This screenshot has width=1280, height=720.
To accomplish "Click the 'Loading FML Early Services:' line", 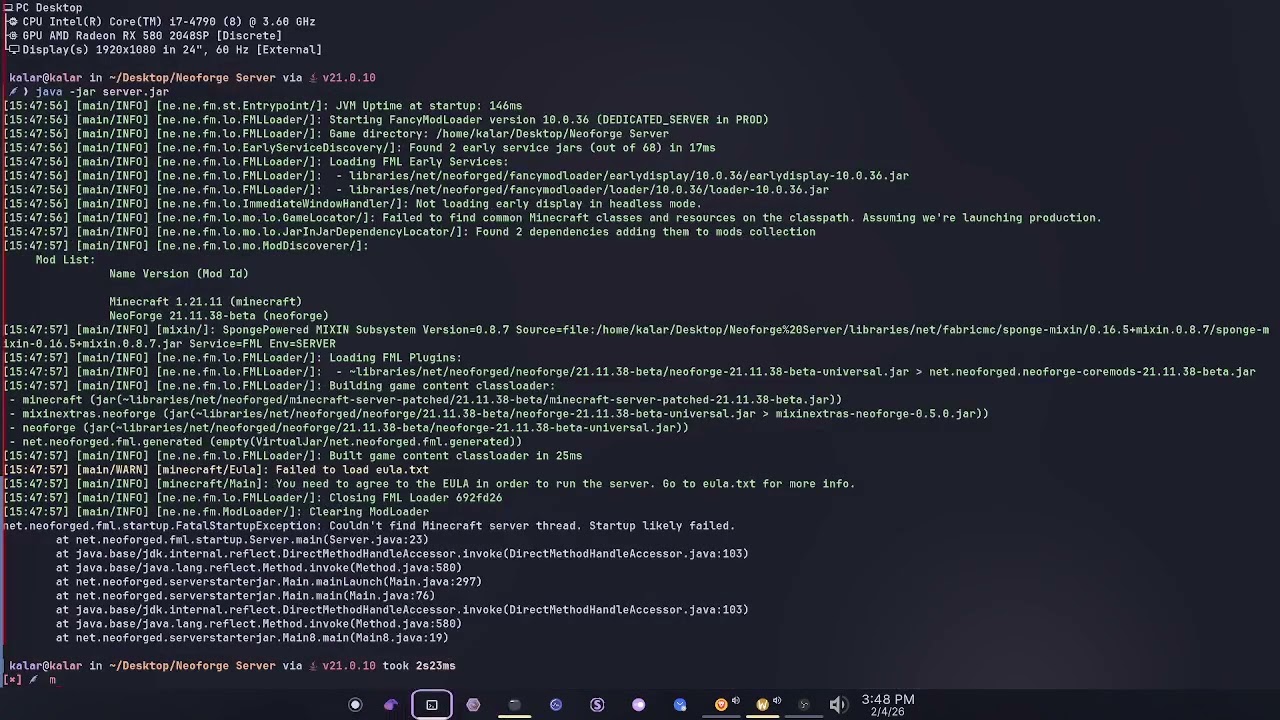I will (256, 161).
